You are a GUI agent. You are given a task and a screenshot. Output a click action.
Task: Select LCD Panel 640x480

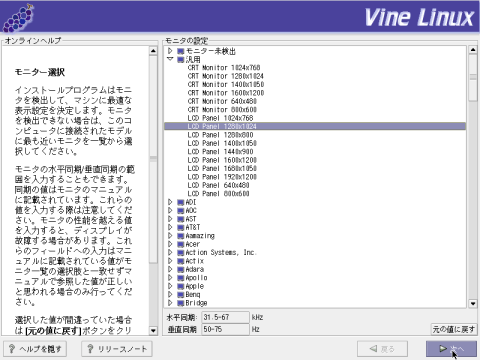218,185
